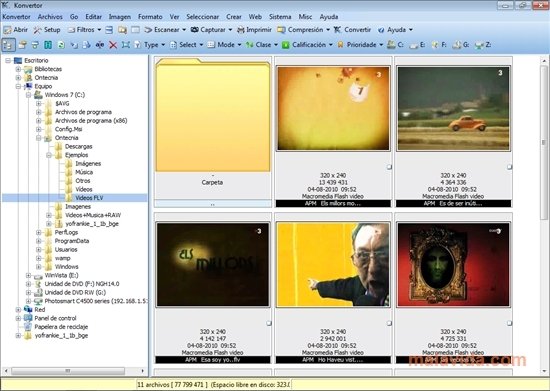Open the Select dropdown
The height and width of the screenshot is (391, 550).
[187, 45]
